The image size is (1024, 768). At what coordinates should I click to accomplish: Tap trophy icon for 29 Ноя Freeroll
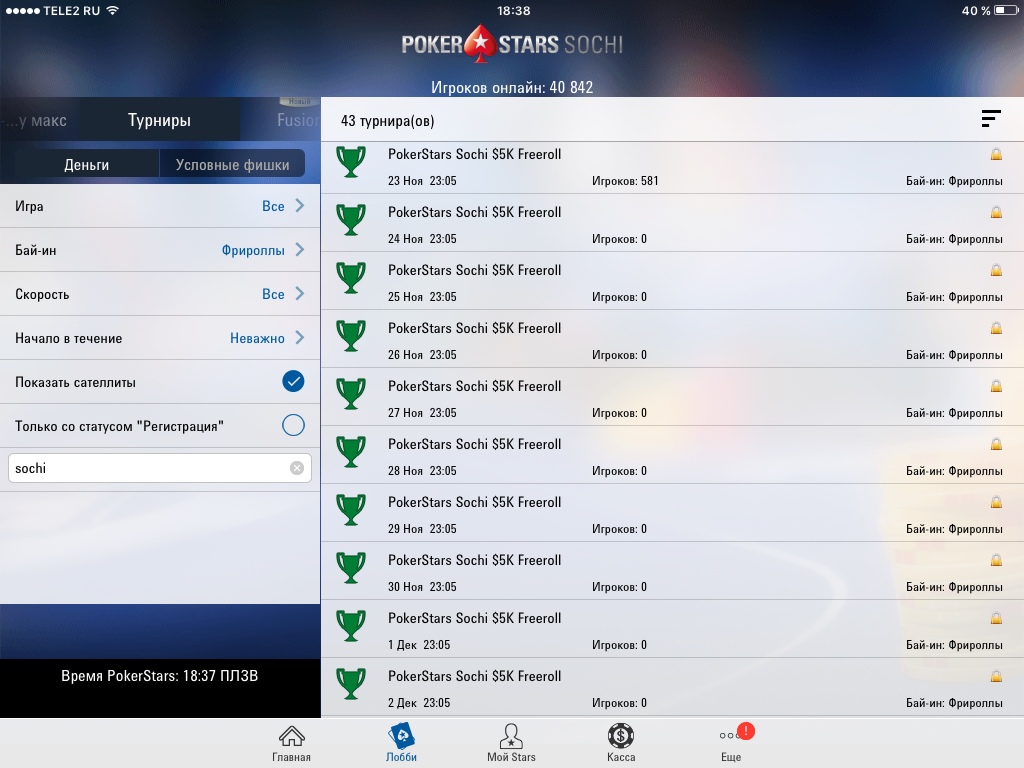[351, 511]
